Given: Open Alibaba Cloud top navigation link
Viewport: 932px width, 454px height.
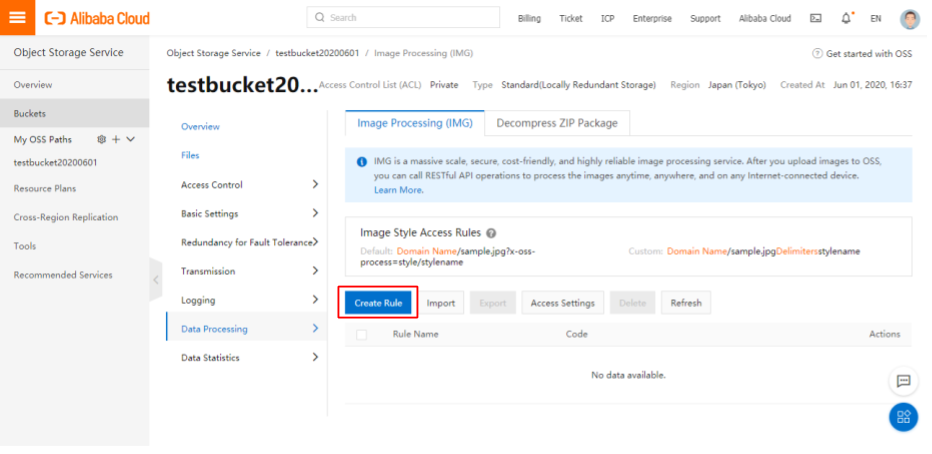Looking at the screenshot, I should (765, 18).
